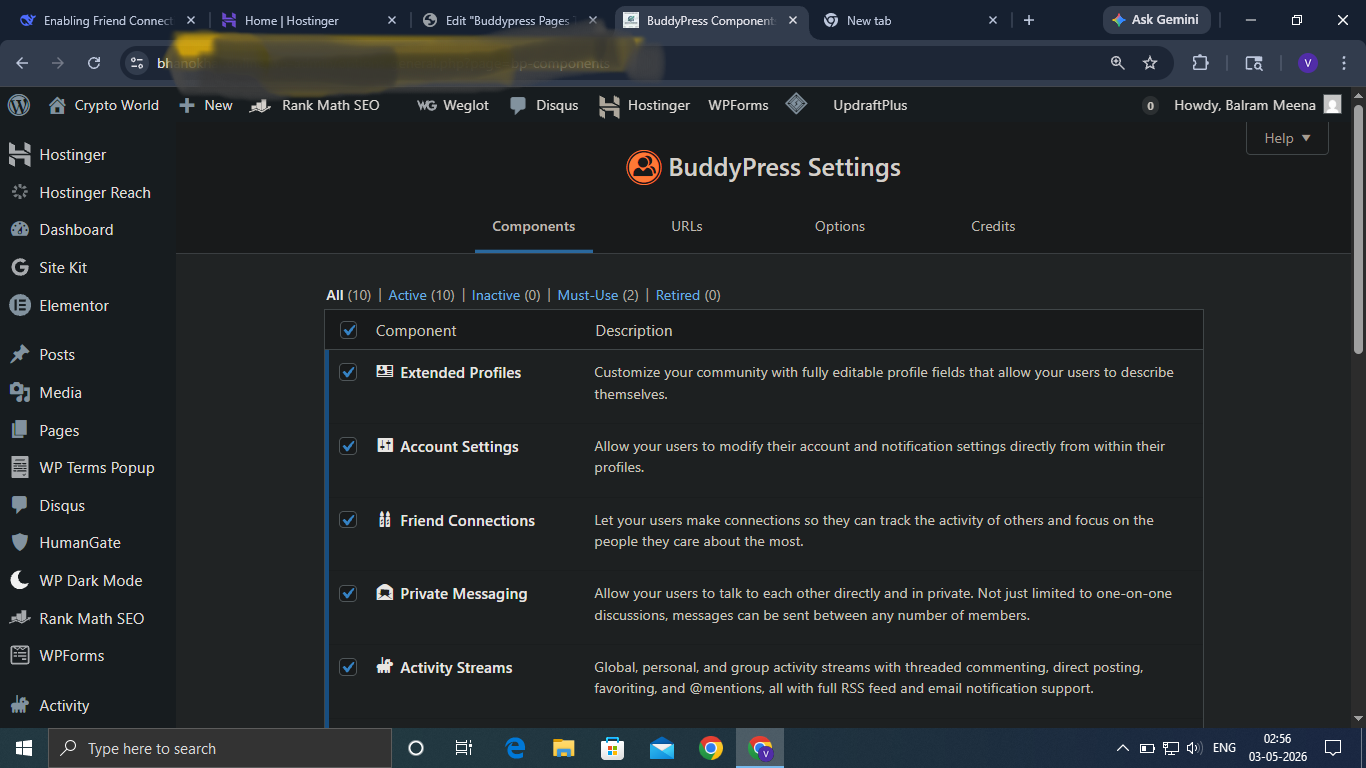This screenshot has height=768, width=1366.
Task: Uncheck the Activity Streams checkbox
Action: pos(348,667)
